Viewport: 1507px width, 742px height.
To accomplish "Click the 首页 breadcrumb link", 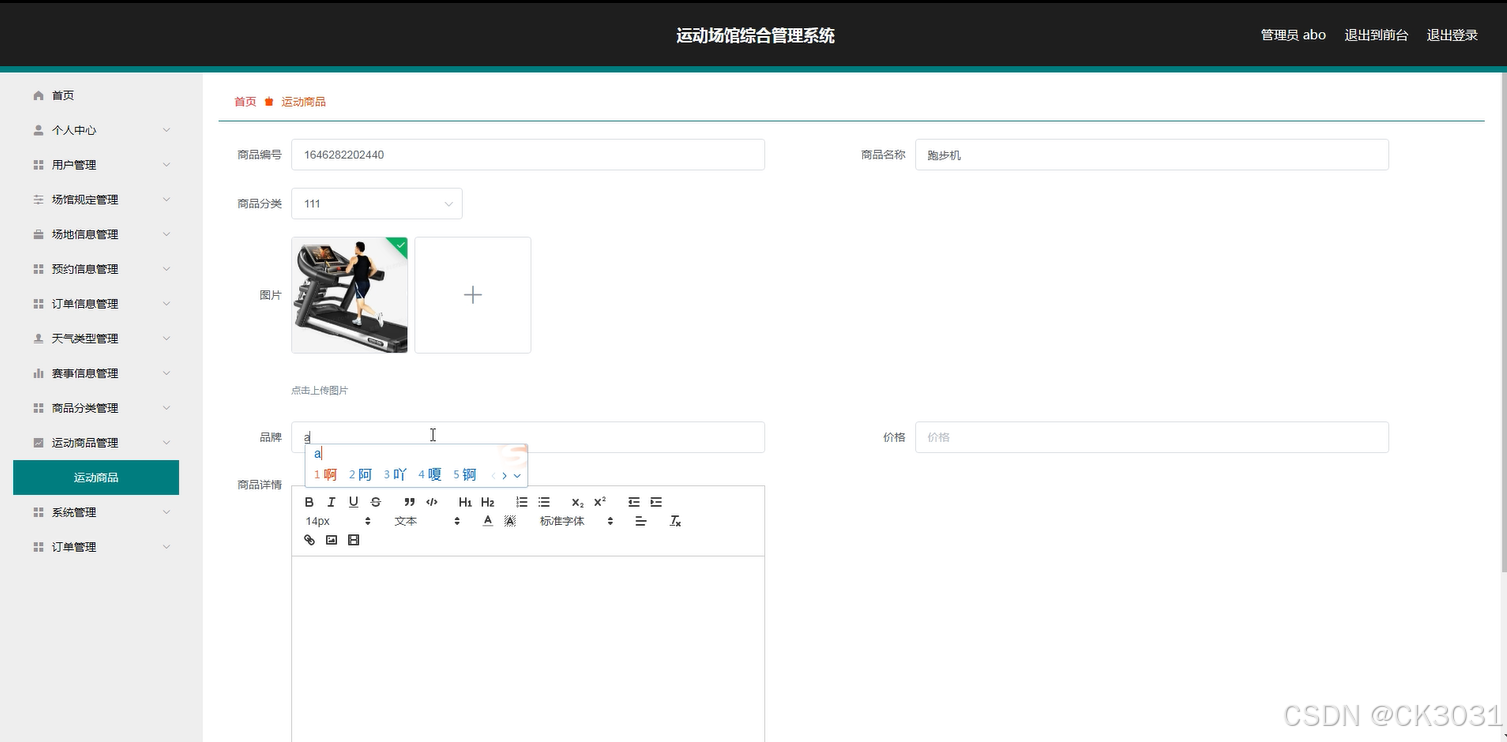I will pyautogui.click(x=245, y=102).
